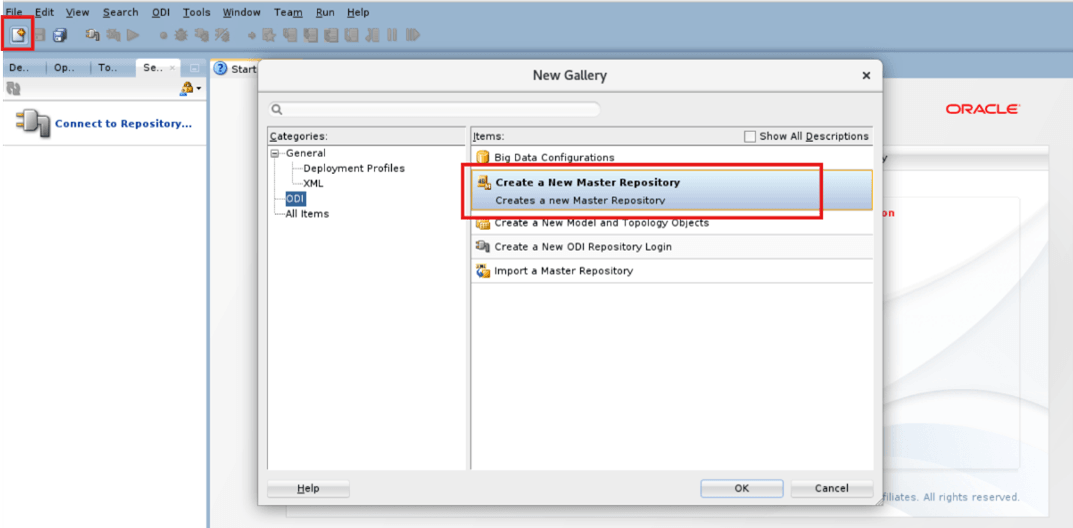Viewport: 1073px width, 528px height.
Task: Click the Big Data Configurations icon
Action: click(x=483, y=157)
